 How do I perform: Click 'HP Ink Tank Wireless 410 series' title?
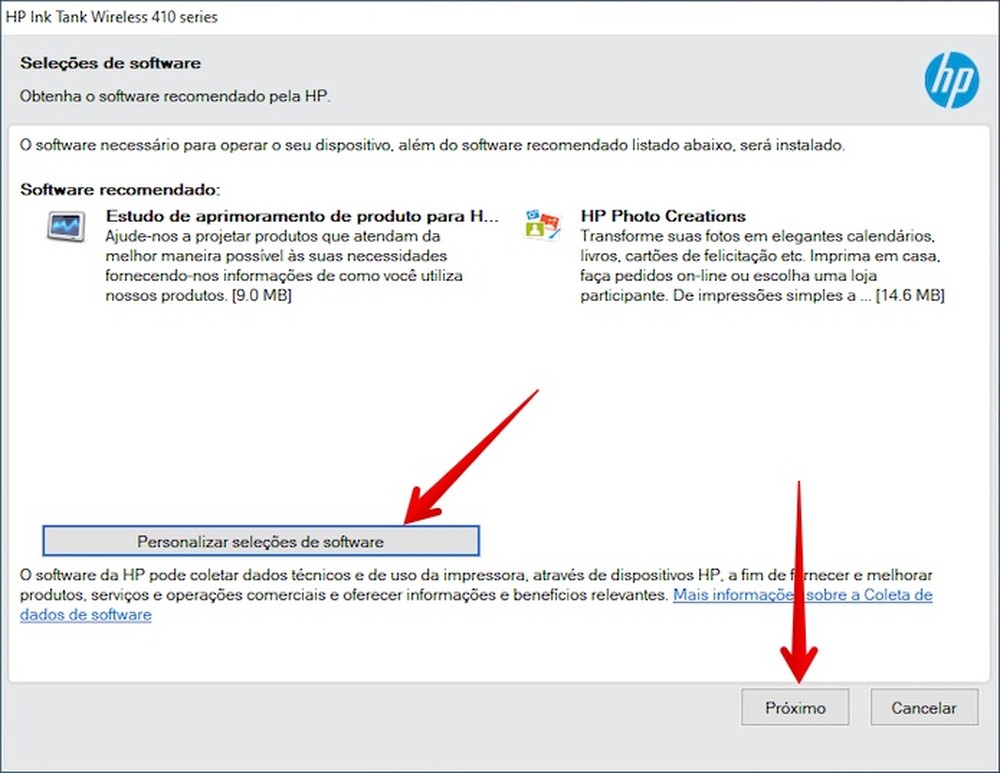(112, 17)
